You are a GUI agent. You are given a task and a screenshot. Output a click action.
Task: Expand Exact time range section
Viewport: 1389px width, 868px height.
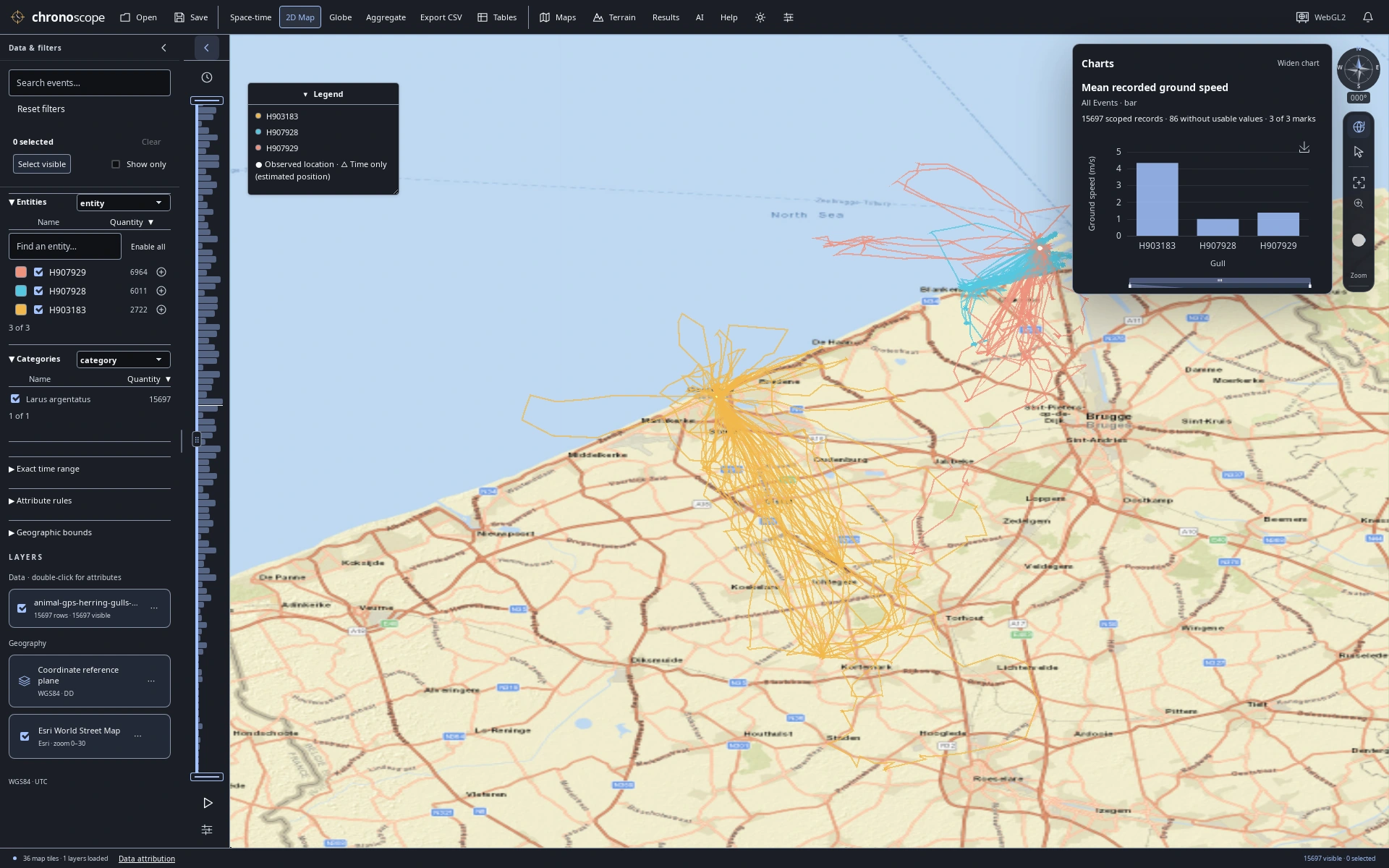coord(44,469)
